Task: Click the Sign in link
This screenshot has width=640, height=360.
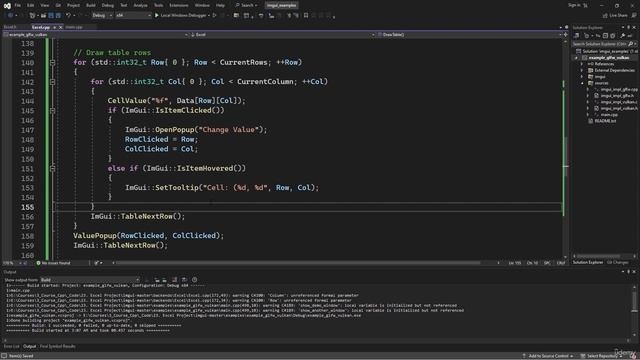Action: pyautogui.click(x=574, y=5)
